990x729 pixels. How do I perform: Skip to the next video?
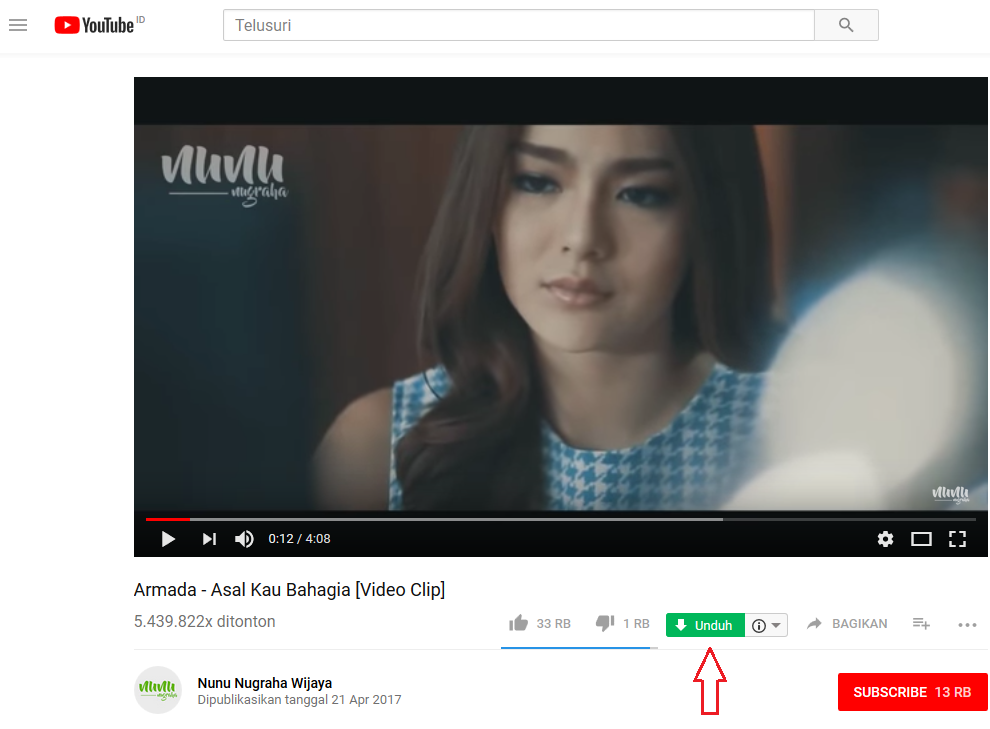[x=209, y=539]
